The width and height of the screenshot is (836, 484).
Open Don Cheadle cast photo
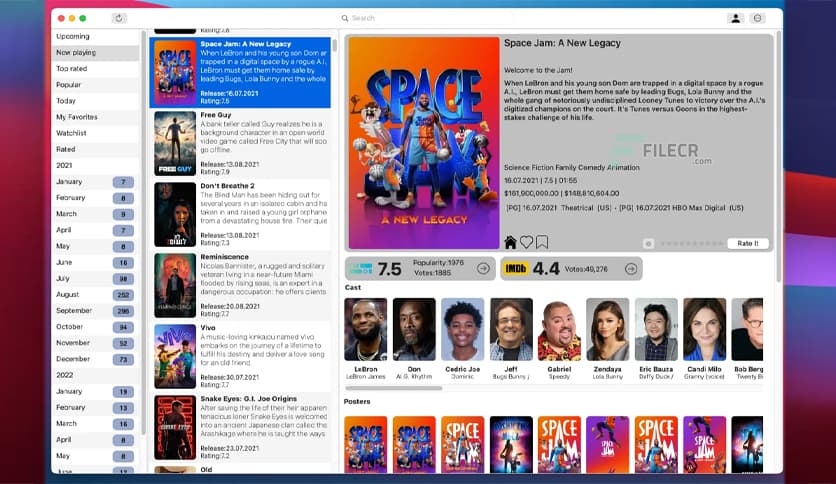pyautogui.click(x=414, y=329)
